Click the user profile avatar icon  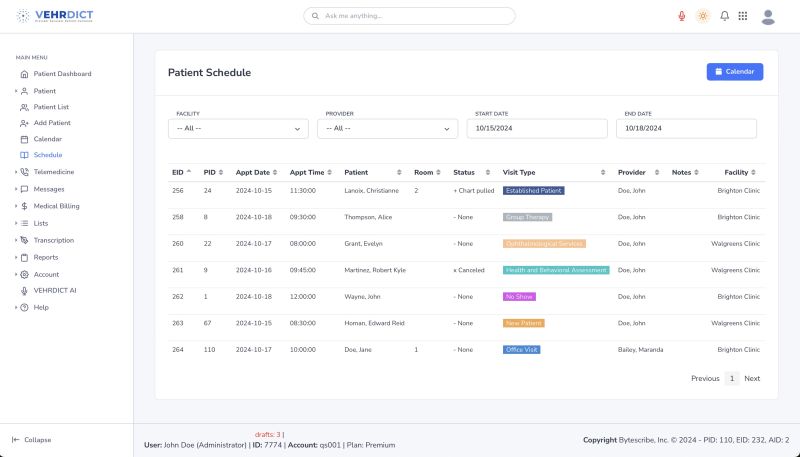pos(768,16)
